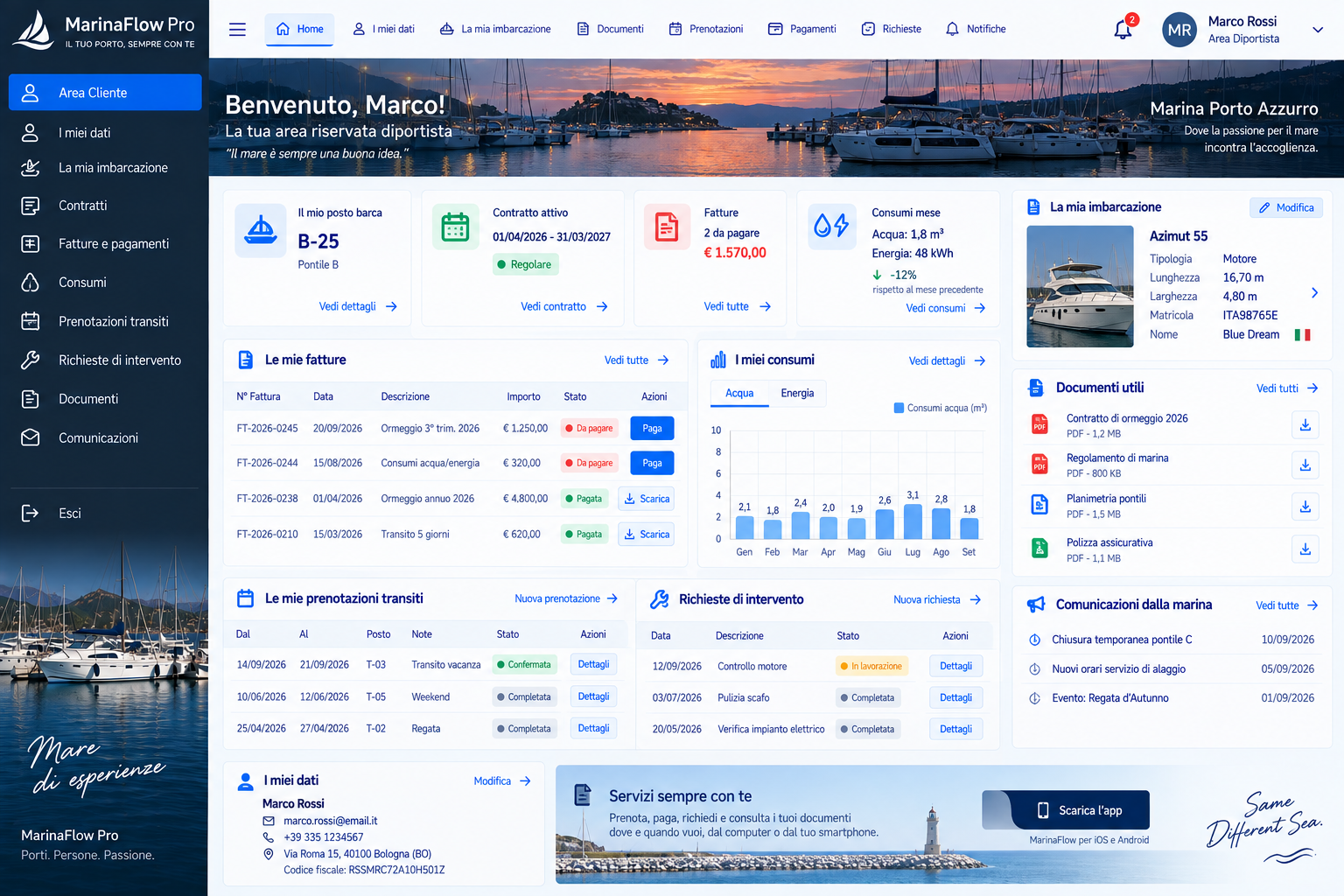Screen dimensions: 1344x896
Task: Click the Esci logout icon
Action: (31, 513)
